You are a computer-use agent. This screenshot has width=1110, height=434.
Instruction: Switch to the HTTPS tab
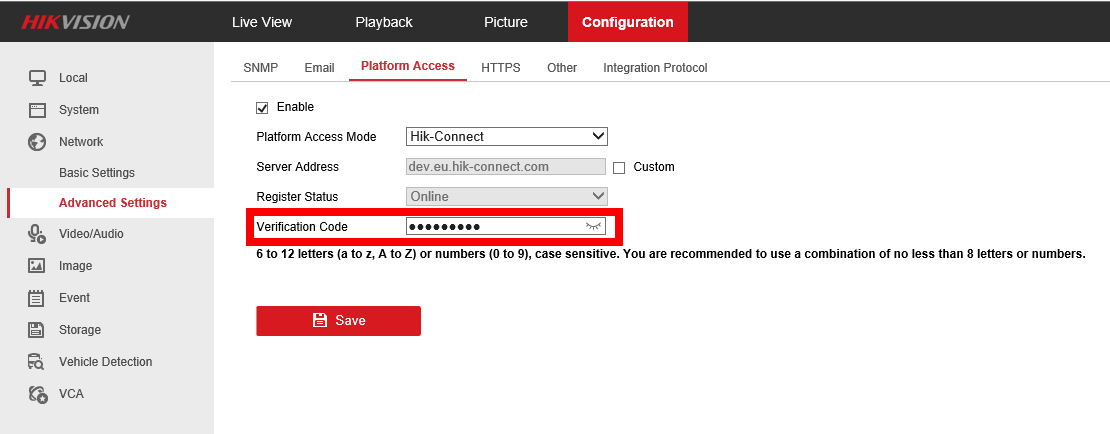[500, 68]
